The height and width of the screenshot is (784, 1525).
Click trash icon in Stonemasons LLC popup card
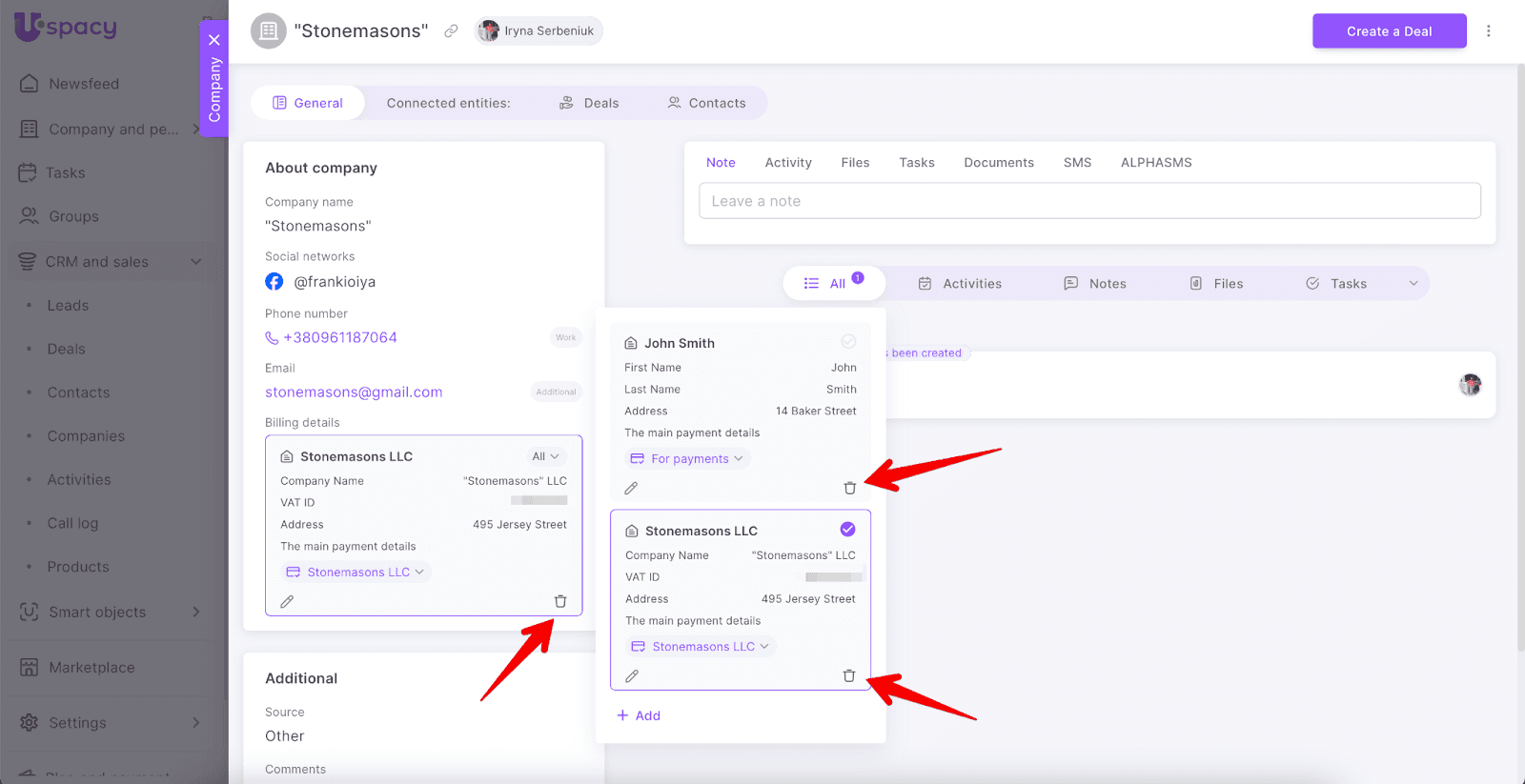point(848,675)
